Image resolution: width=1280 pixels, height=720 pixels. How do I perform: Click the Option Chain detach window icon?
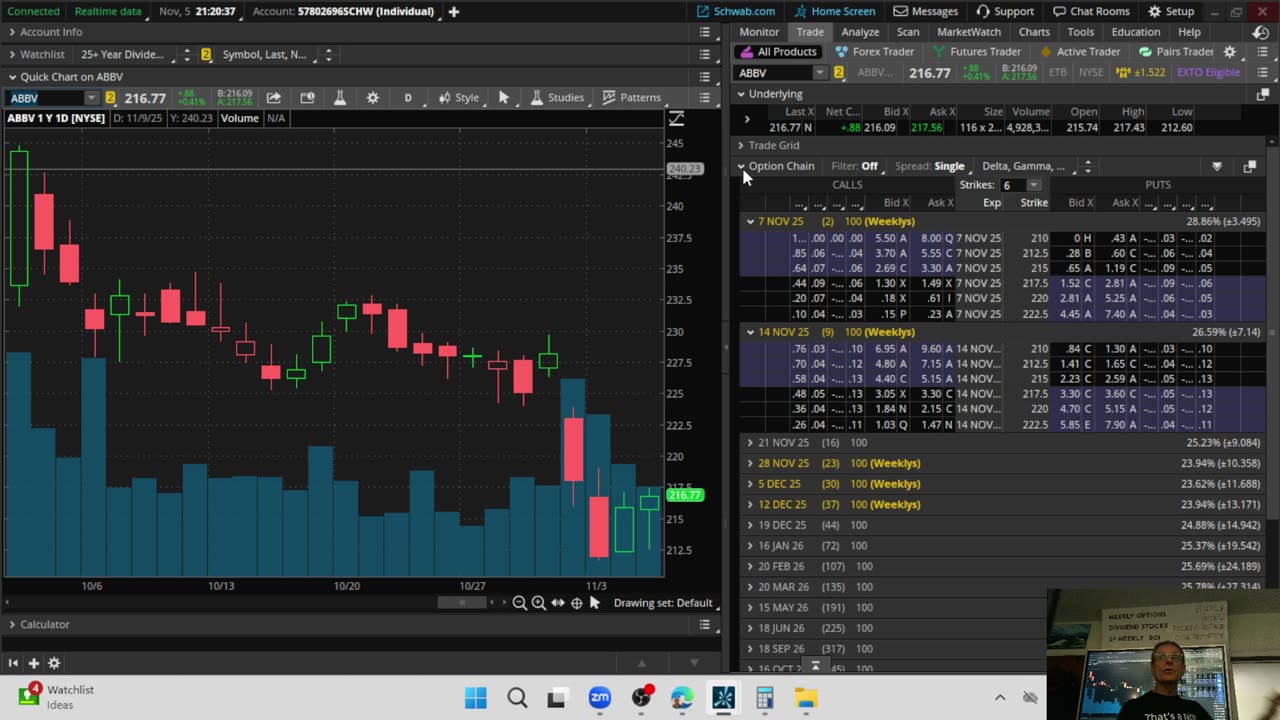pos(1249,167)
